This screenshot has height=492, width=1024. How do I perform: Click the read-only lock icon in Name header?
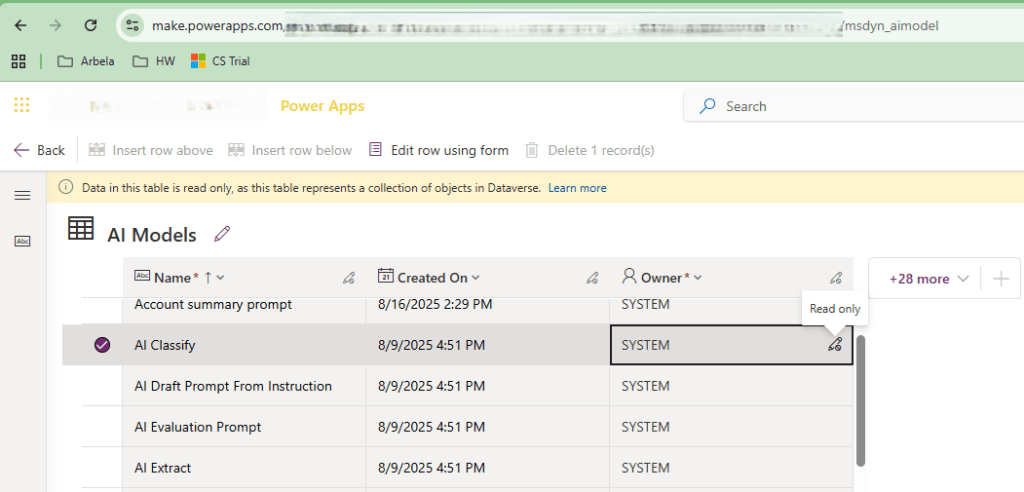pos(349,278)
